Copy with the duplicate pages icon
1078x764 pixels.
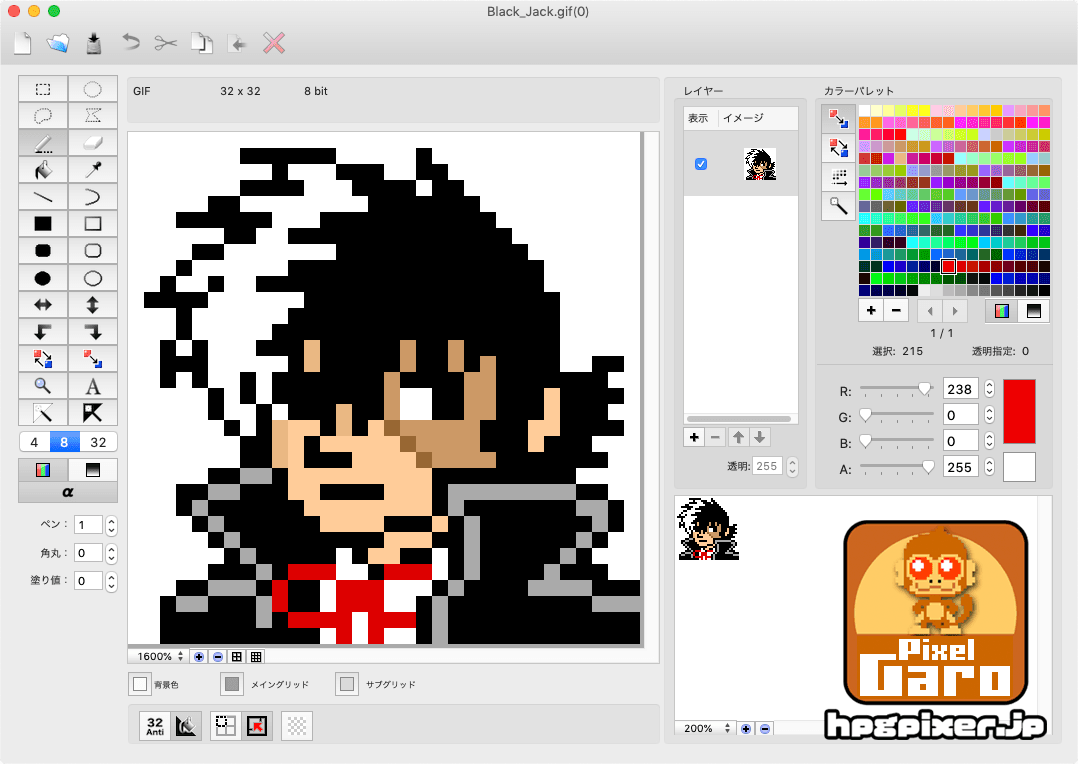pyautogui.click(x=201, y=43)
